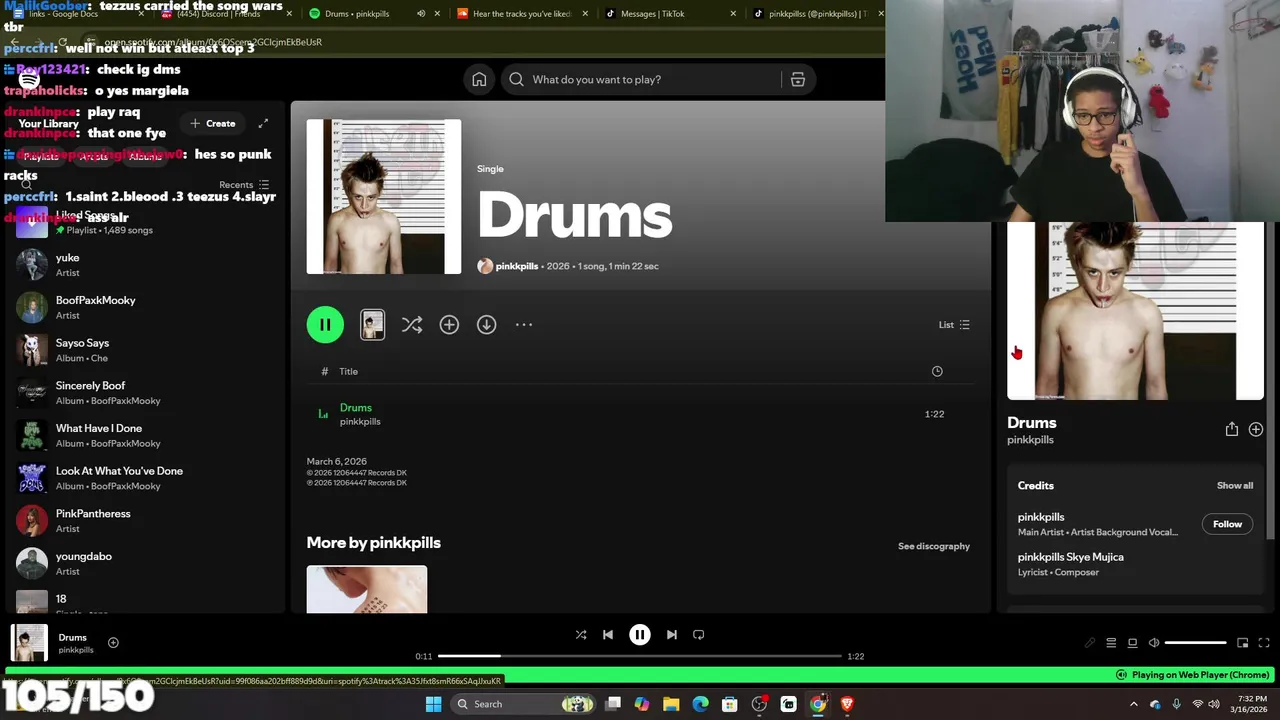
Task: Adjust the volume slider
Action: tap(1196, 643)
